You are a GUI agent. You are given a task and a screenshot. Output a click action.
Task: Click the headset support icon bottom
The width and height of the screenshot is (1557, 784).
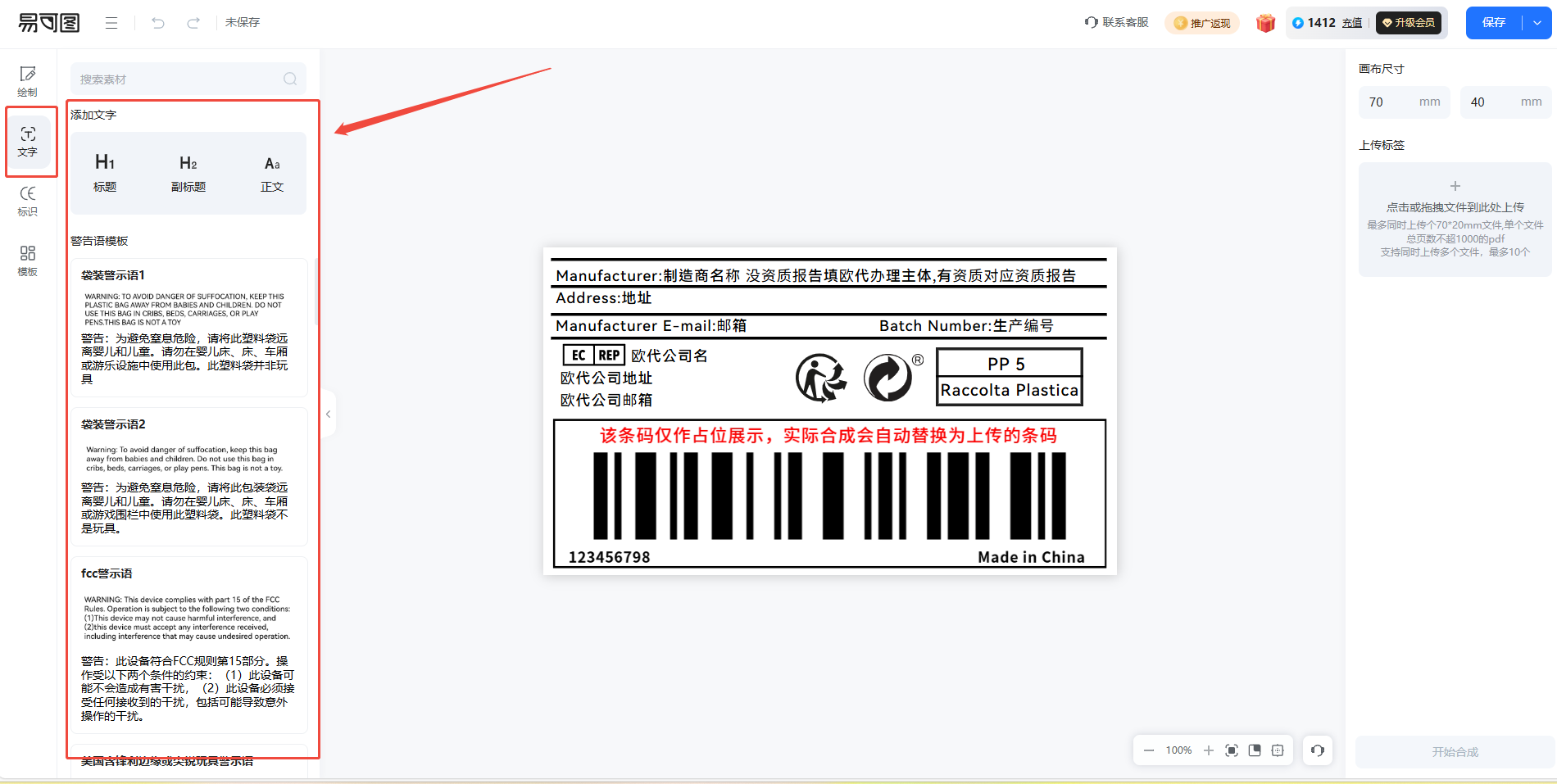[x=1318, y=750]
